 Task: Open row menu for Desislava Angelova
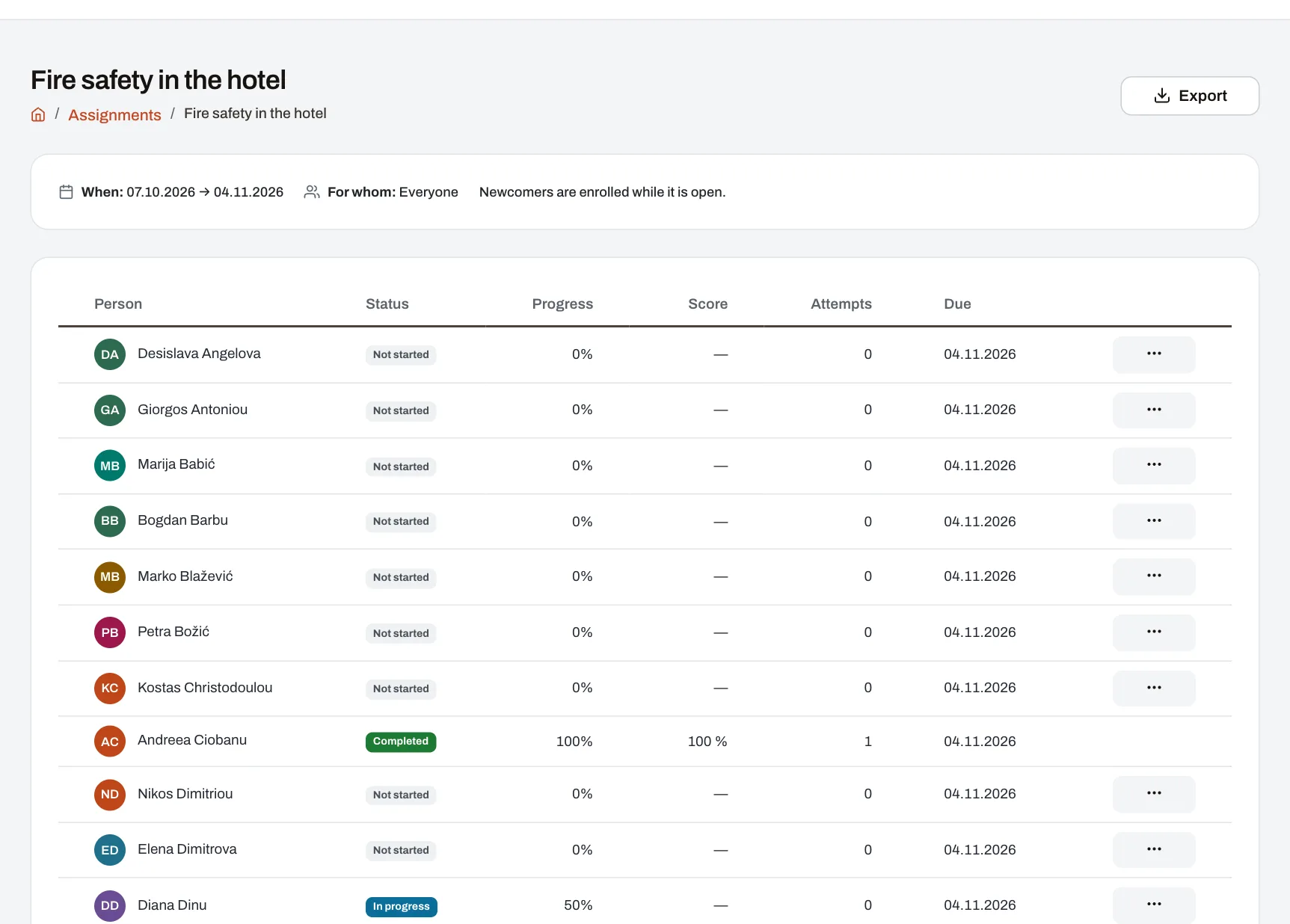click(1153, 354)
